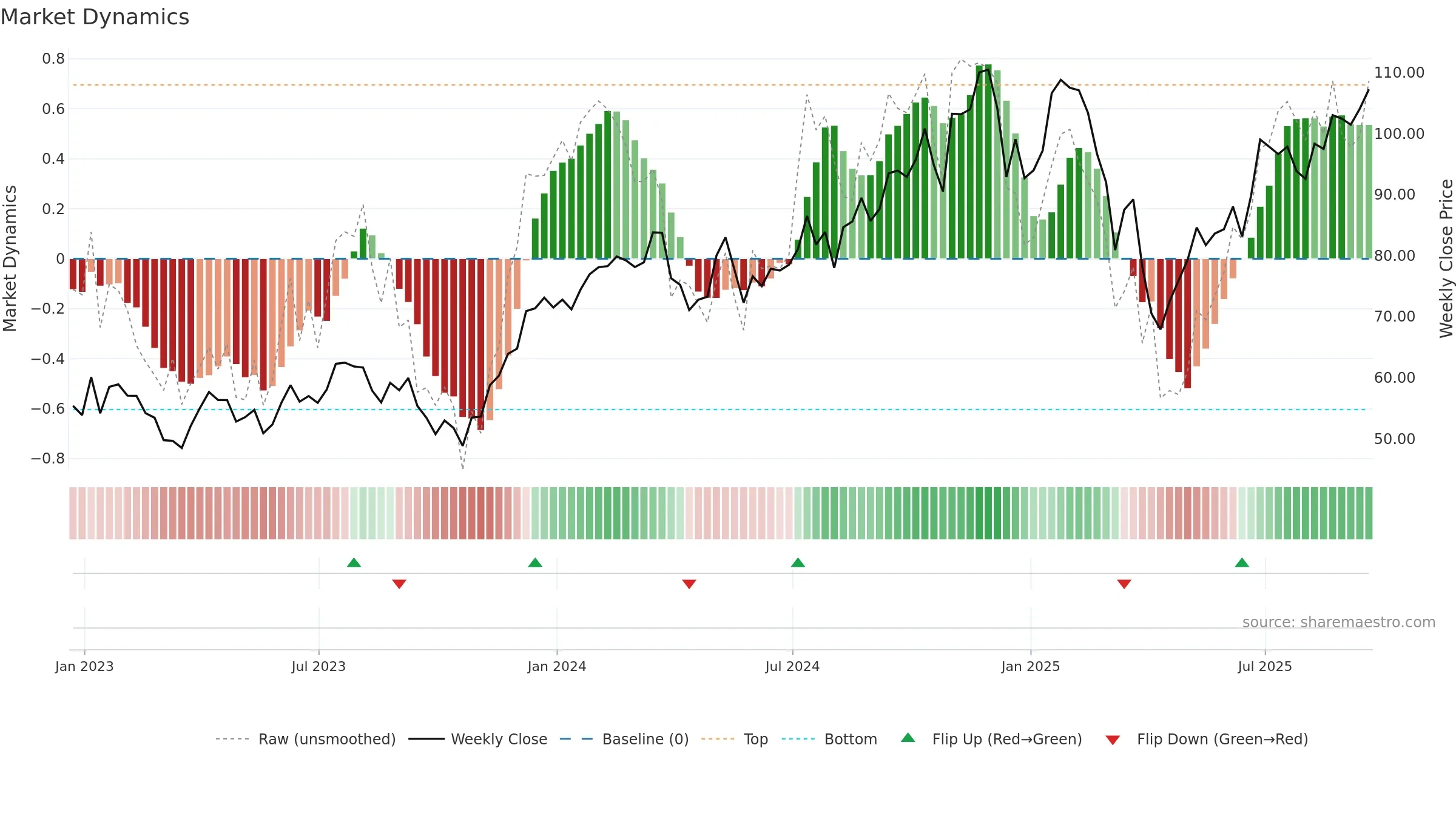
Task: Click the source: sharemaestro.com text
Action: pyautogui.click(x=1339, y=622)
